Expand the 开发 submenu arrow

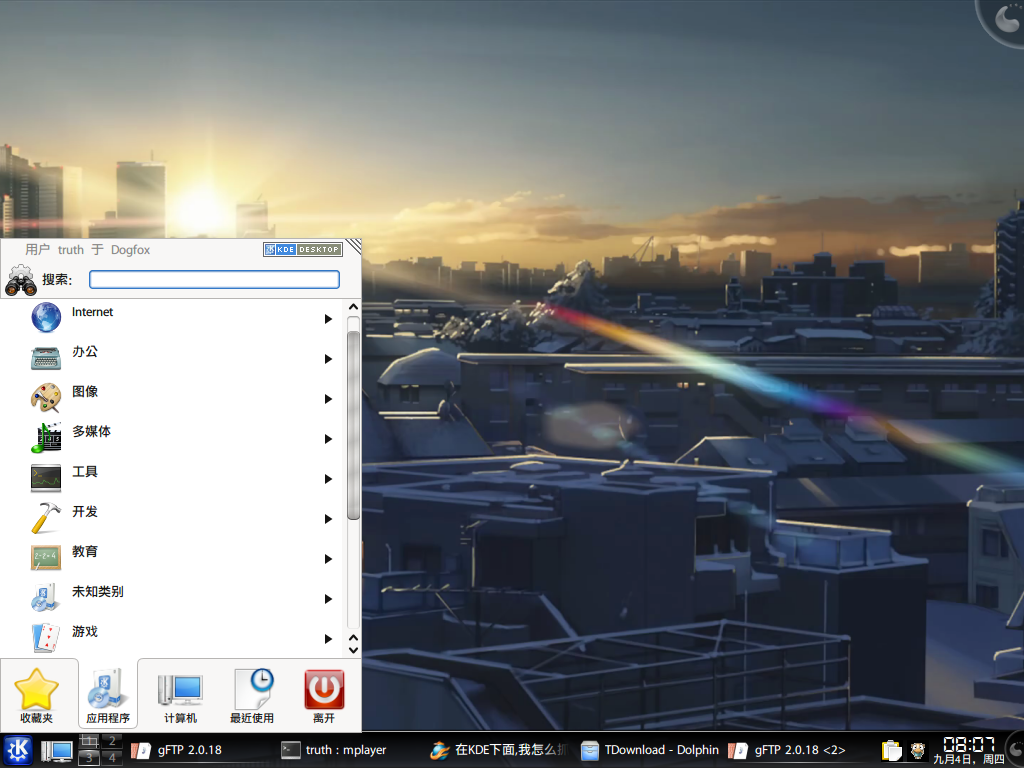(328, 519)
